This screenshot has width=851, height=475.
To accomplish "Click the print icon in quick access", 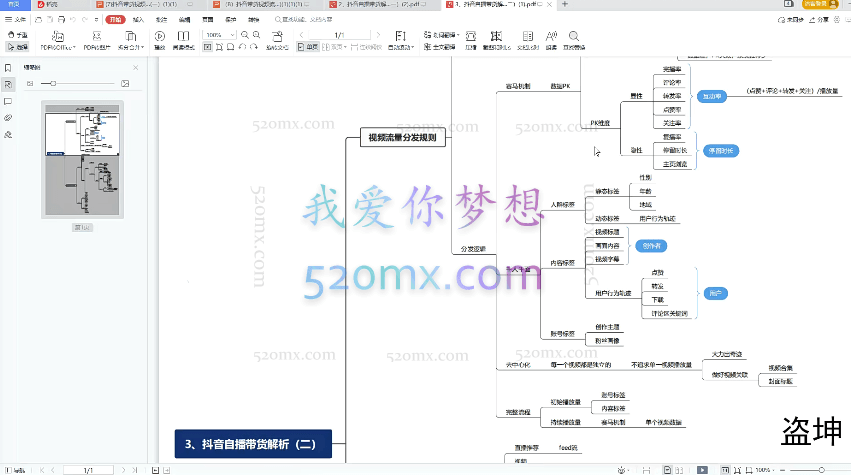I will click(61, 20).
